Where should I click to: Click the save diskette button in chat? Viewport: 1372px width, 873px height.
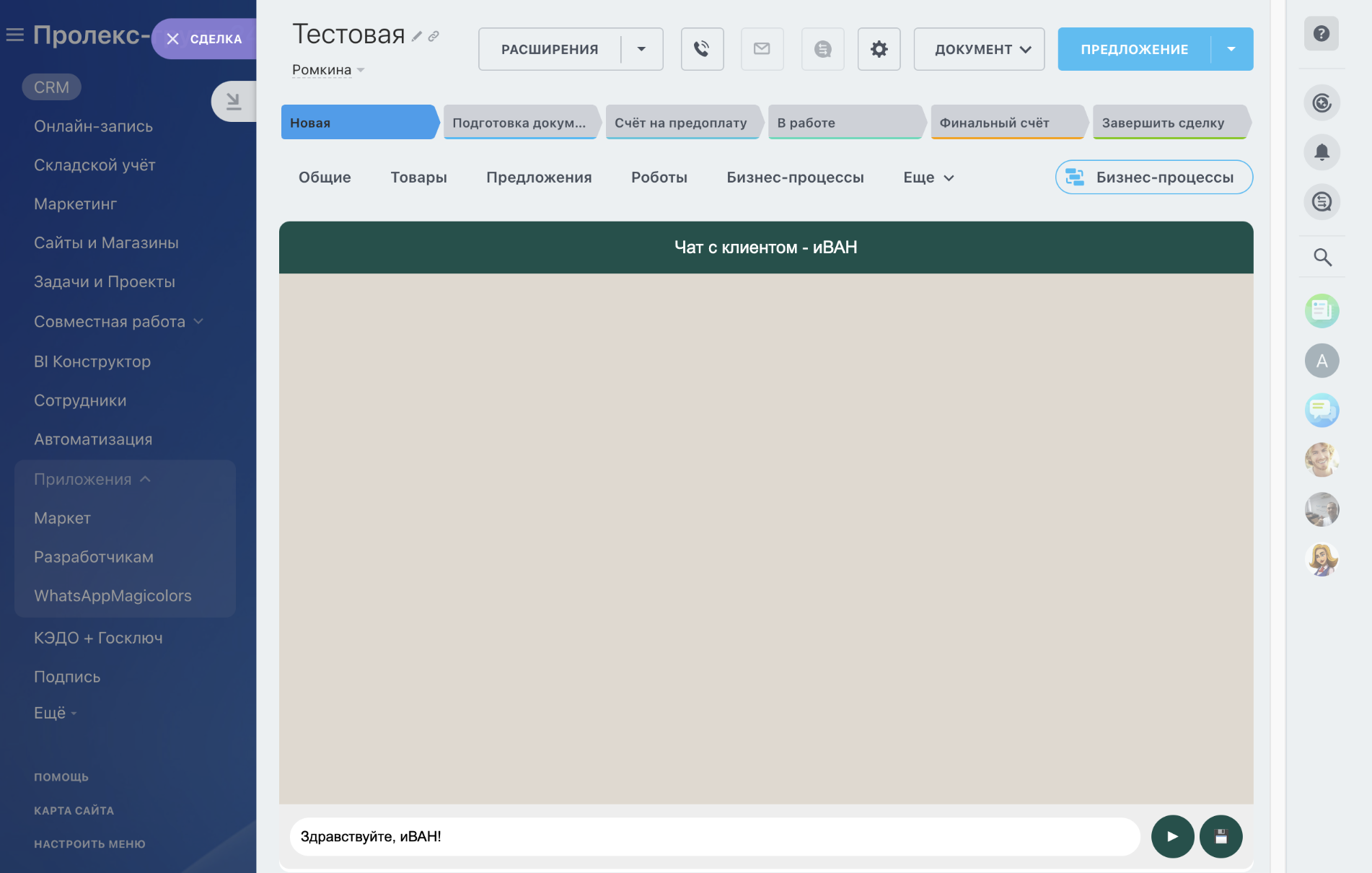(x=1221, y=836)
